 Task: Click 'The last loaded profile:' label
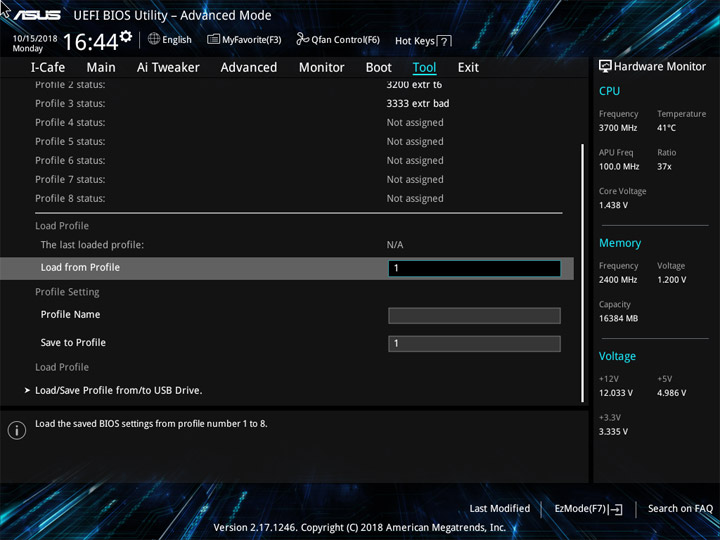(x=92, y=245)
